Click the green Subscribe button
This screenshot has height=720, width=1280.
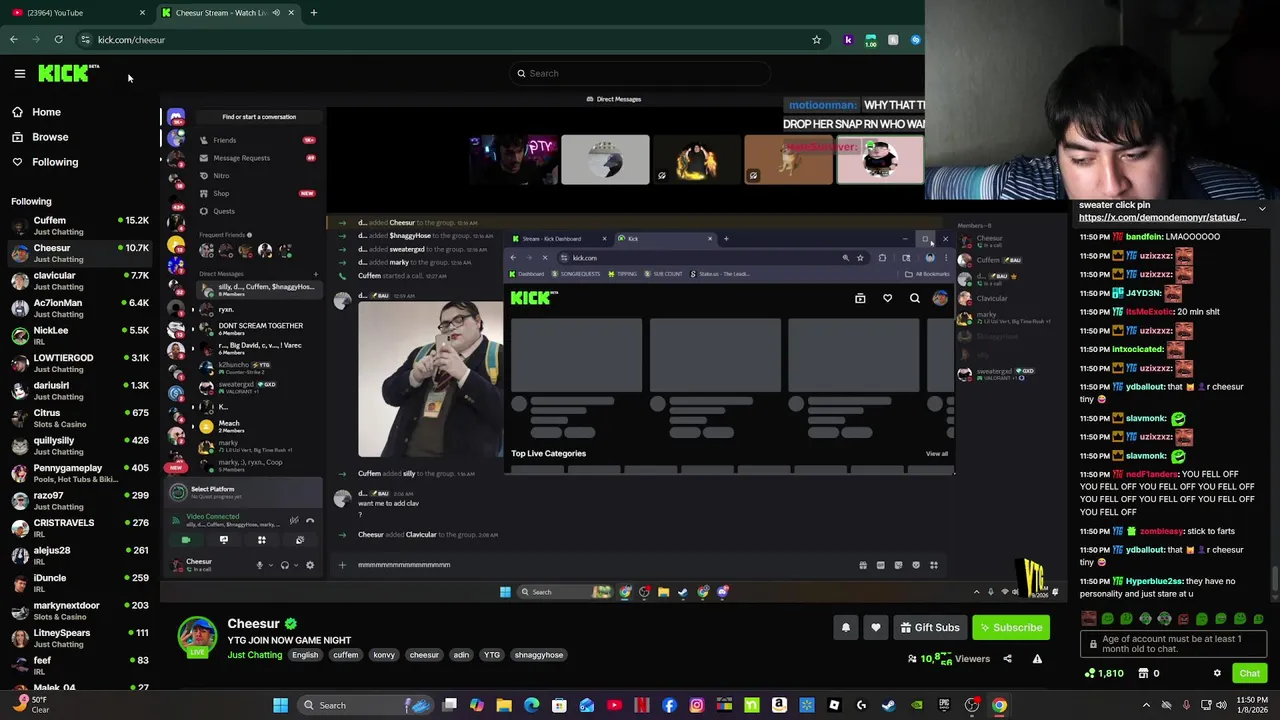pyautogui.click(x=1011, y=628)
